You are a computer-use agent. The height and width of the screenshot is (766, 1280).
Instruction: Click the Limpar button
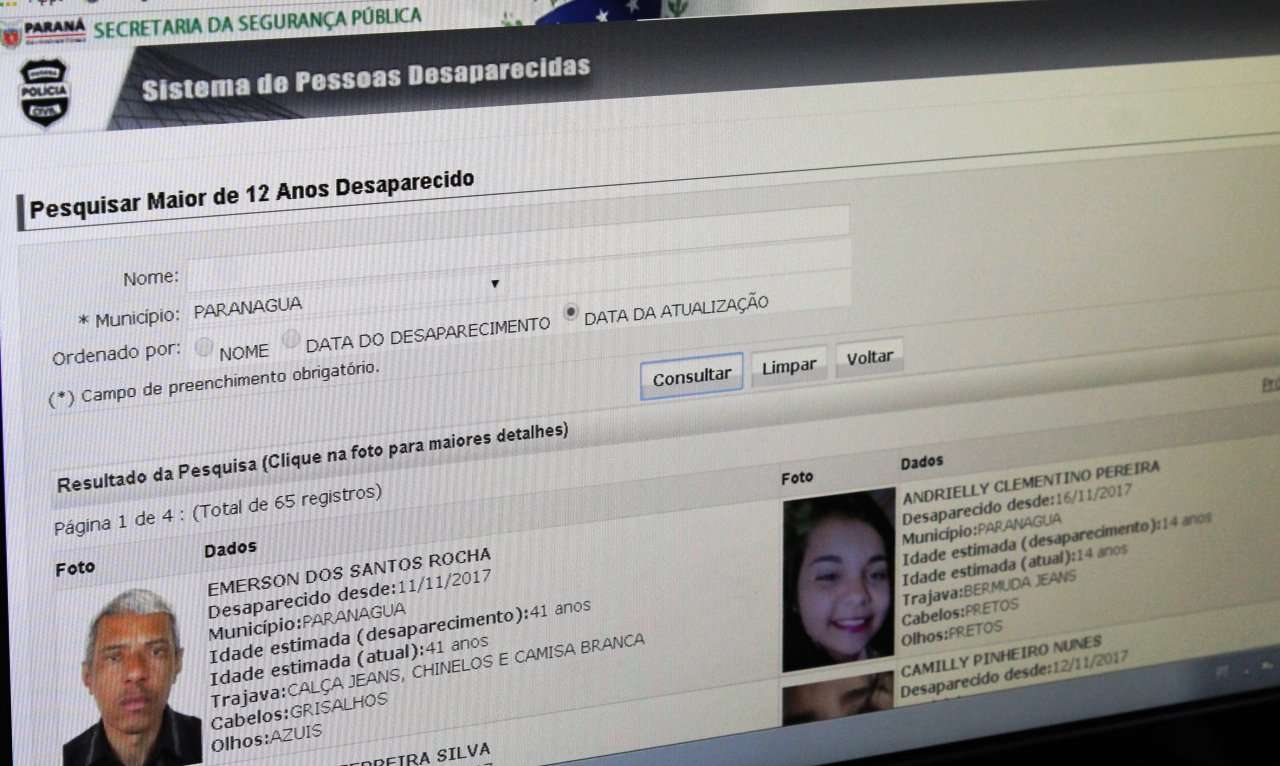point(789,366)
